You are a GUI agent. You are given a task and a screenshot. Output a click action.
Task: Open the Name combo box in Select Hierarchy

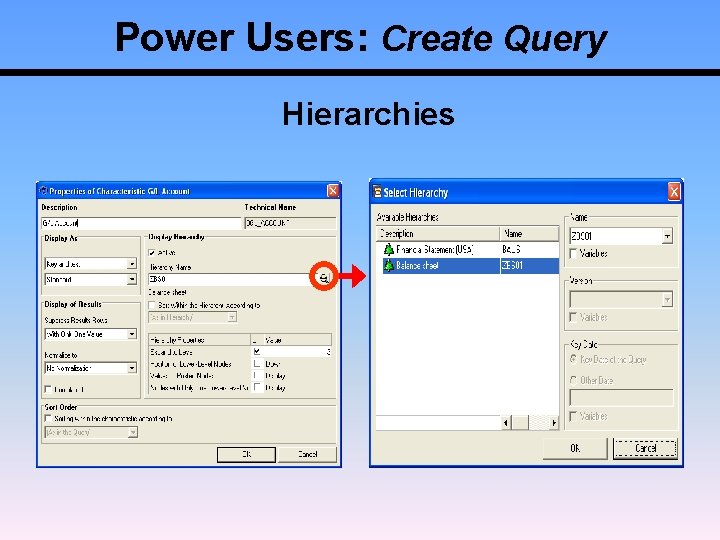[x=667, y=236]
